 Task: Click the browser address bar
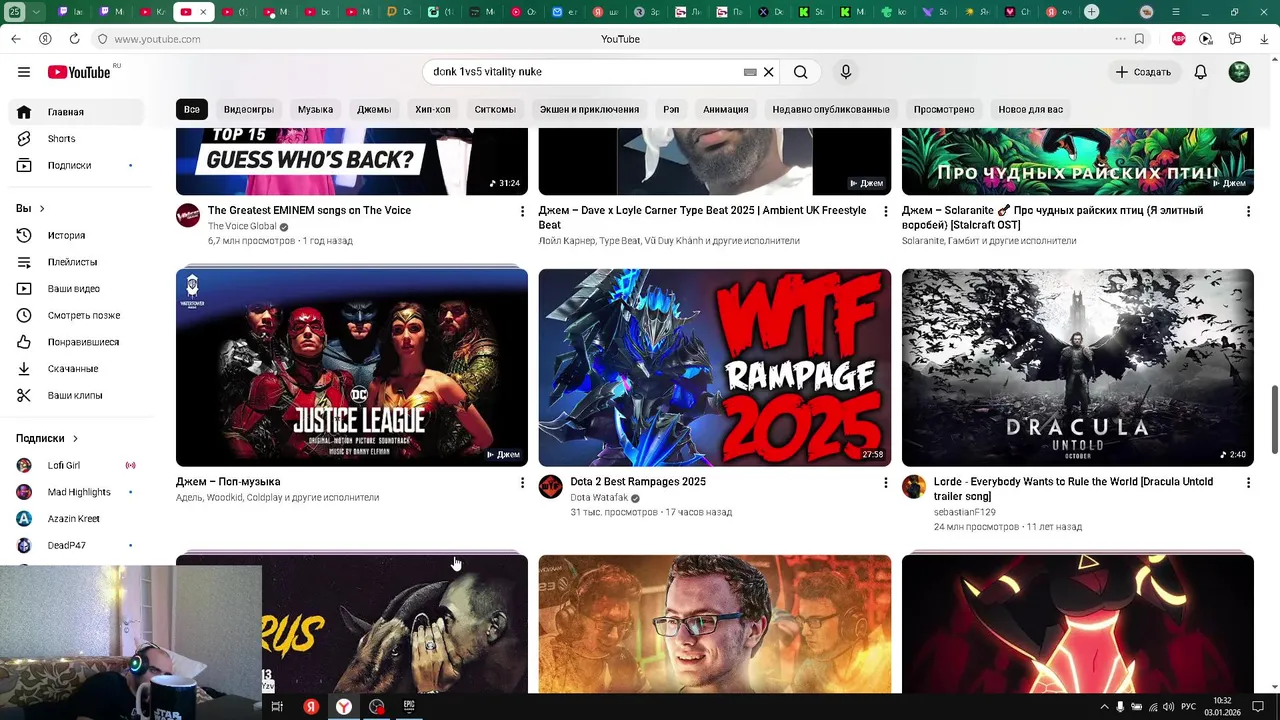(x=600, y=39)
